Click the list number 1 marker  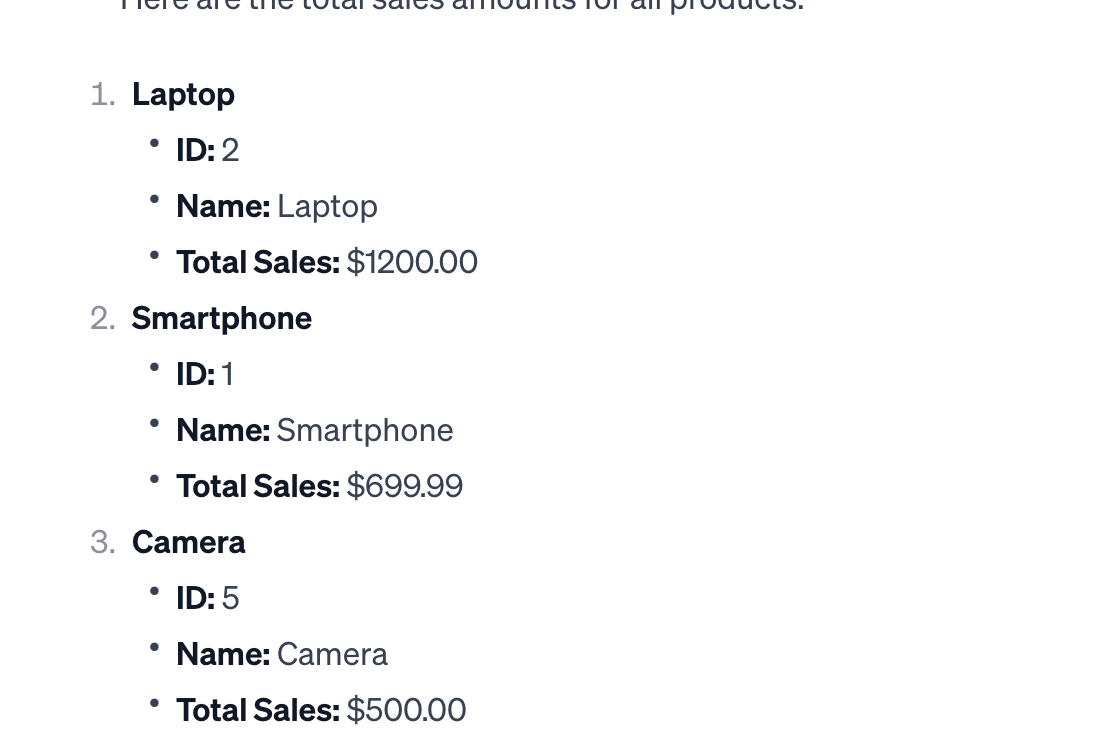tap(102, 94)
